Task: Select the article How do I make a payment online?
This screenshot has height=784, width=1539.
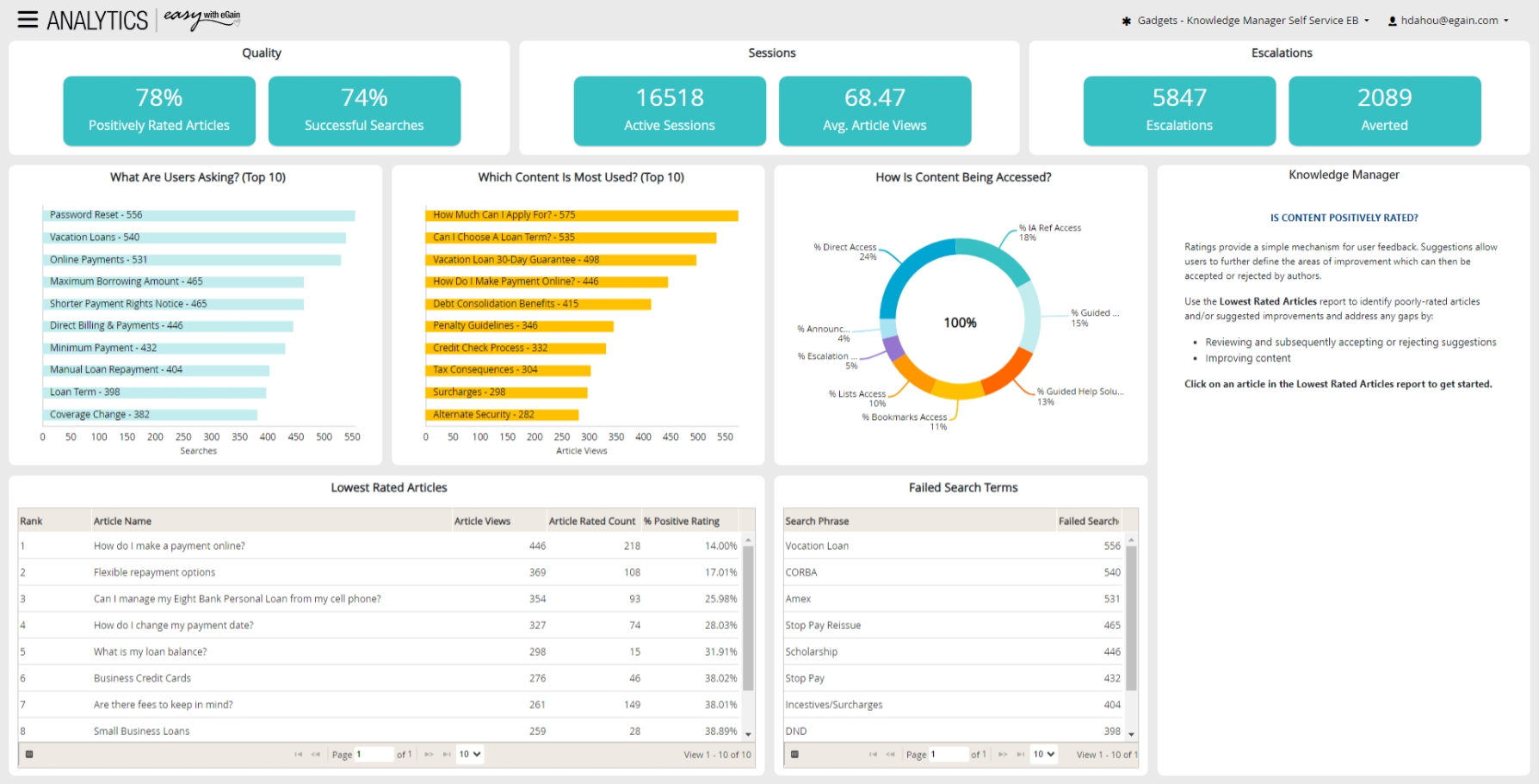Action: [170, 546]
